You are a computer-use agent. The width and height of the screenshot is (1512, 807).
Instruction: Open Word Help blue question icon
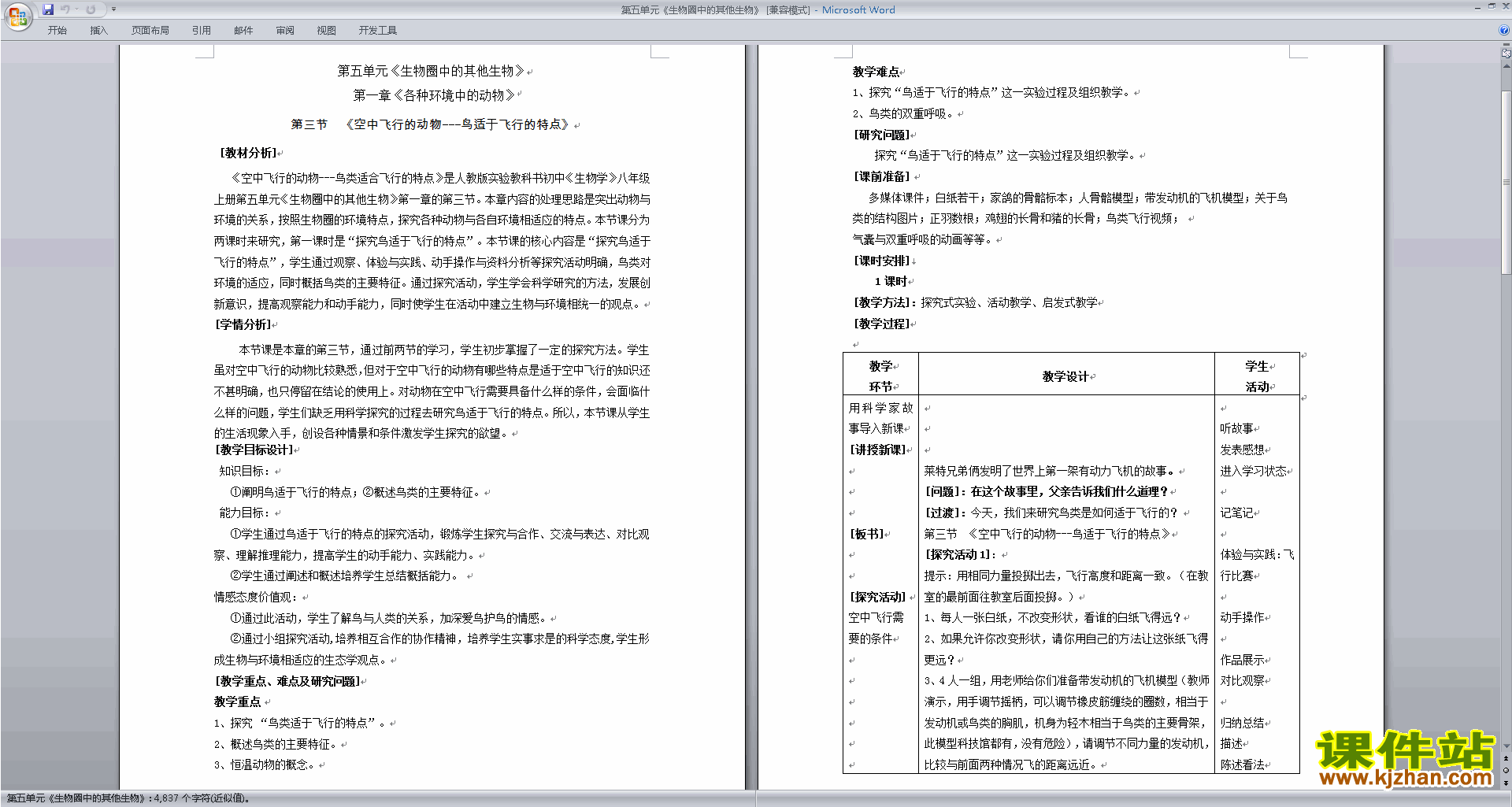(x=1504, y=31)
